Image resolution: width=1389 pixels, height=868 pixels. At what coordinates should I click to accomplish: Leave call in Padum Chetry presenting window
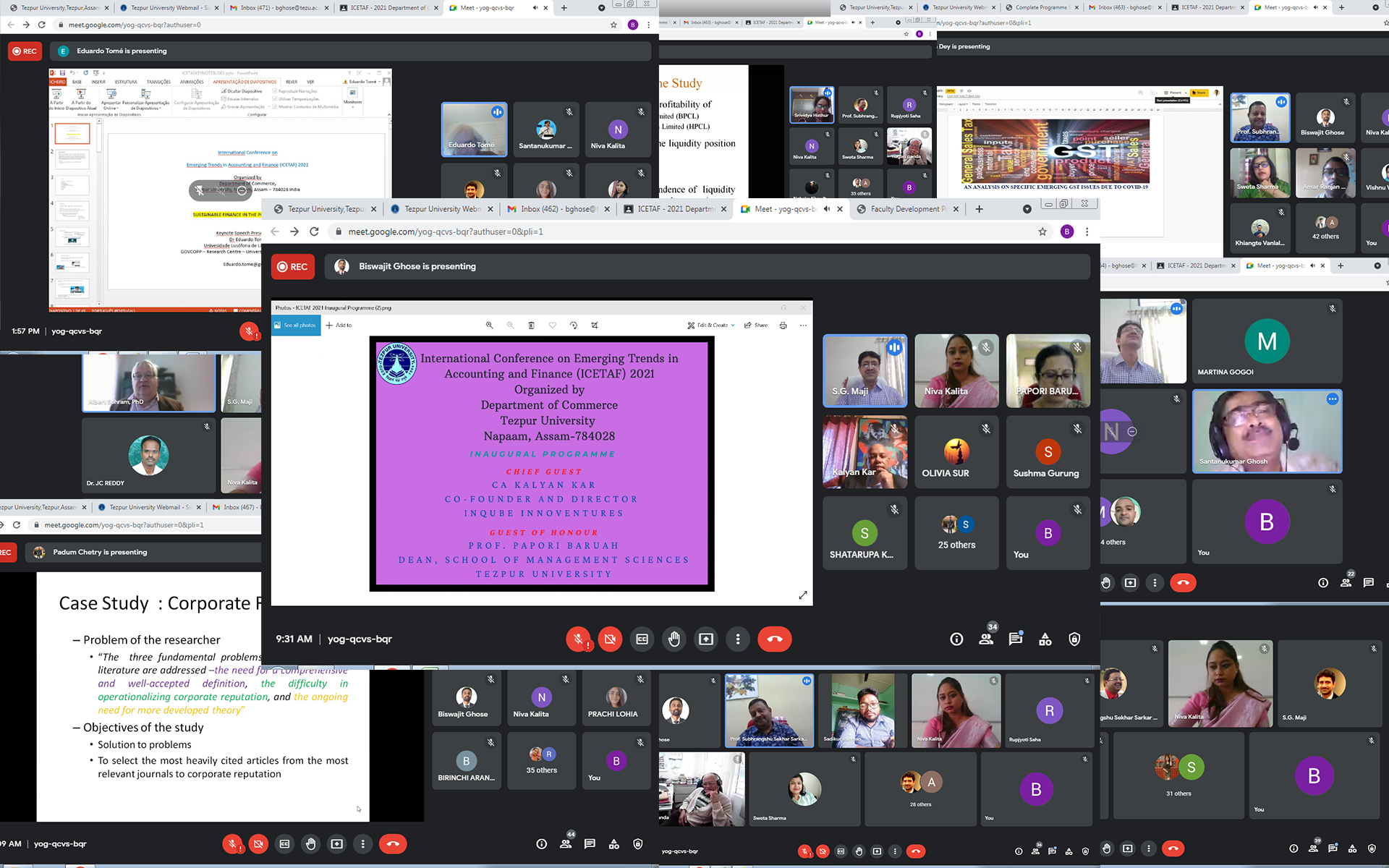coord(393,843)
